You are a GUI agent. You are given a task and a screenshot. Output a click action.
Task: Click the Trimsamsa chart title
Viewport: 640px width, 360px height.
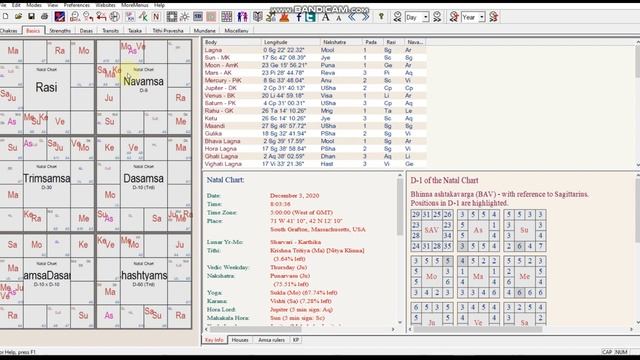(47, 178)
